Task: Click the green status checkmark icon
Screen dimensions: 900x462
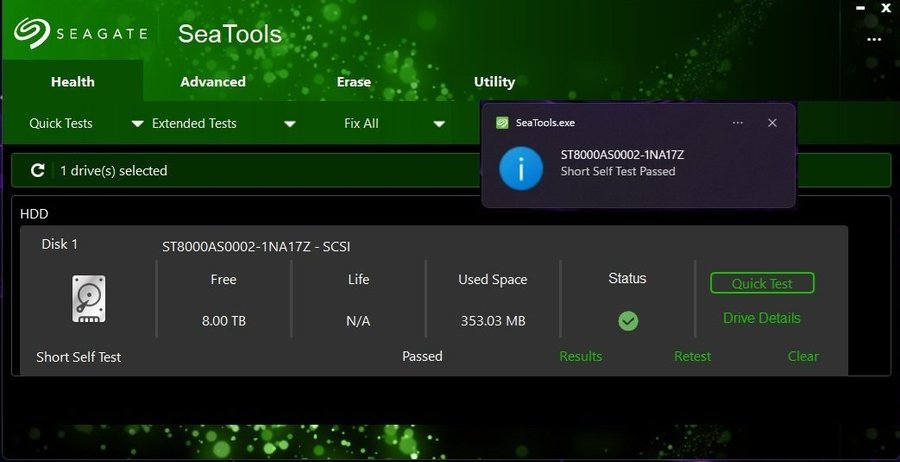Action: (628, 321)
